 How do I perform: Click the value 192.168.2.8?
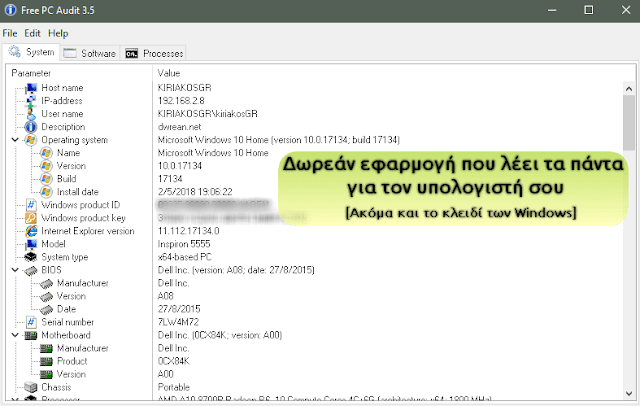(x=181, y=101)
